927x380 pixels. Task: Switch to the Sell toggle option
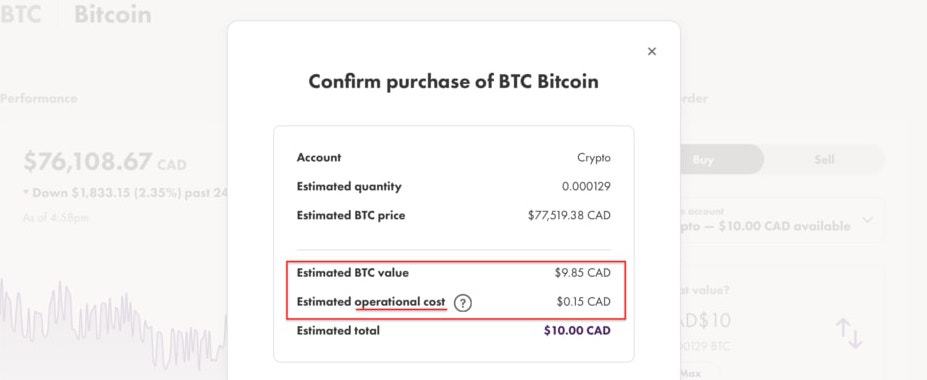[x=824, y=160]
